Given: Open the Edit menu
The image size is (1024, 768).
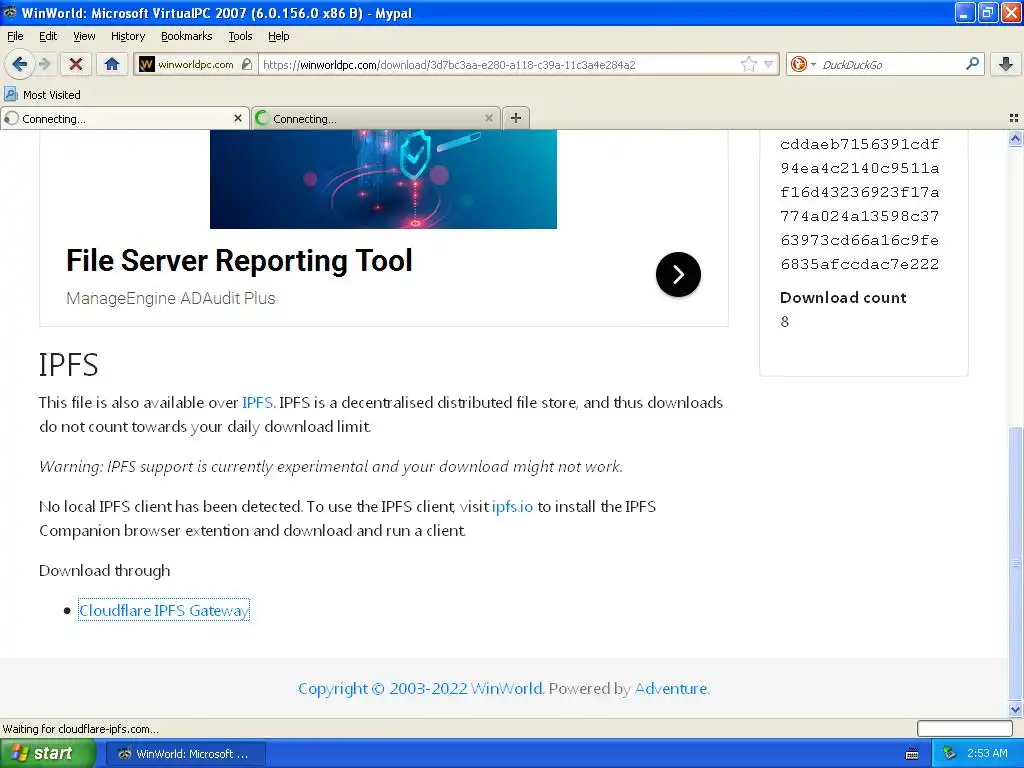Looking at the screenshot, I should click(48, 36).
